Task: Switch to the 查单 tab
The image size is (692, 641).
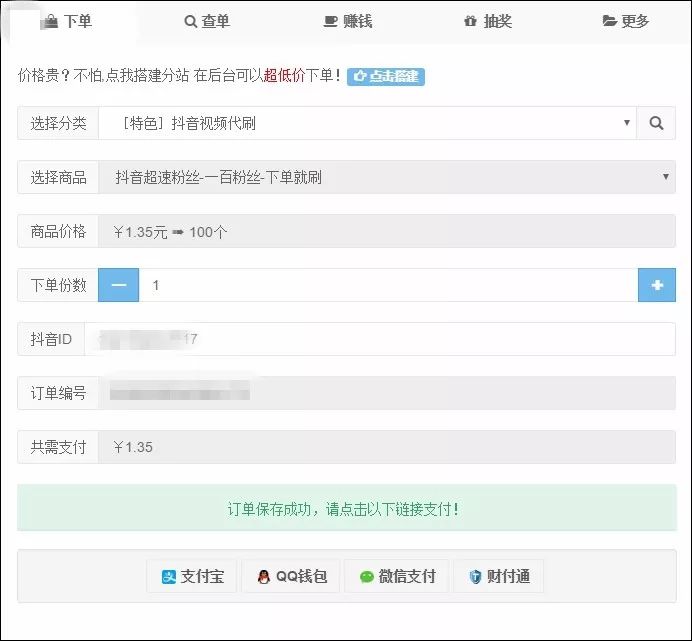Action: pos(207,21)
